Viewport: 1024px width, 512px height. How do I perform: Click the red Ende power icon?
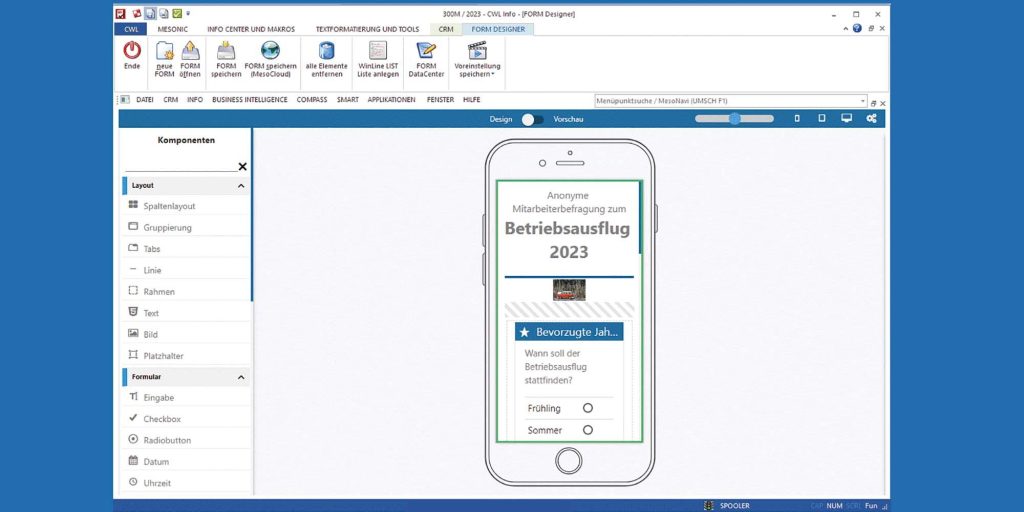[x=132, y=50]
